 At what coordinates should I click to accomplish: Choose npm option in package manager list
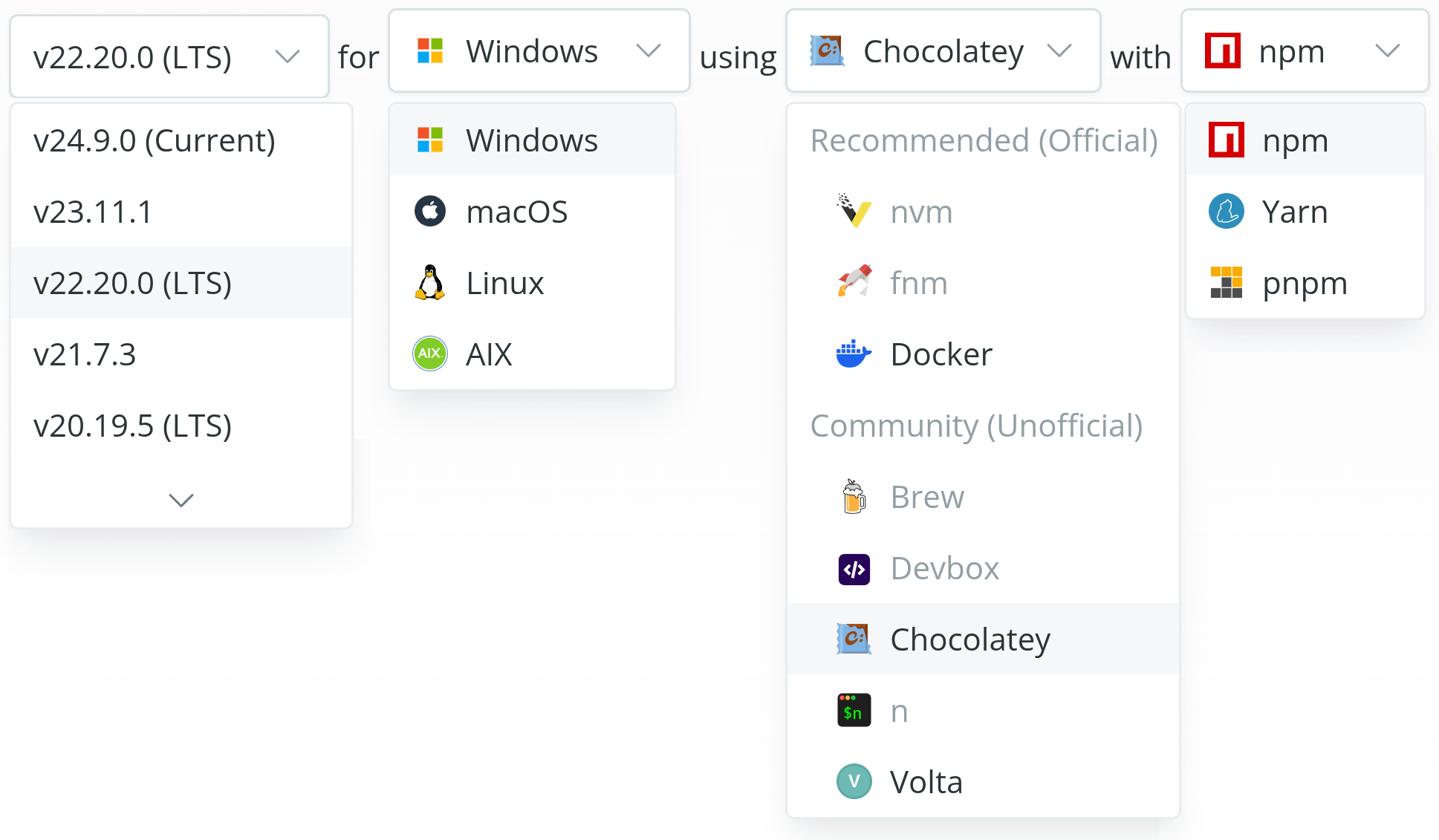[x=1295, y=140]
